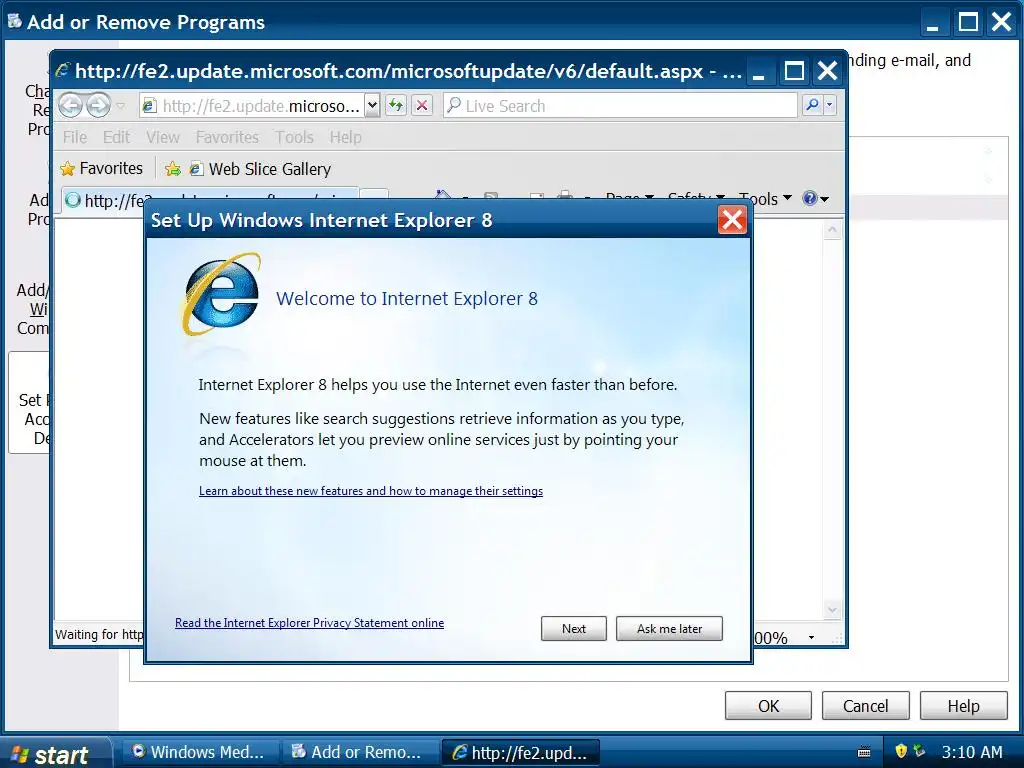This screenshot has height=768, width=1024.
Task: Switch to the http://fe2.upd taskbar item
Action: click(x=520, y=752)
